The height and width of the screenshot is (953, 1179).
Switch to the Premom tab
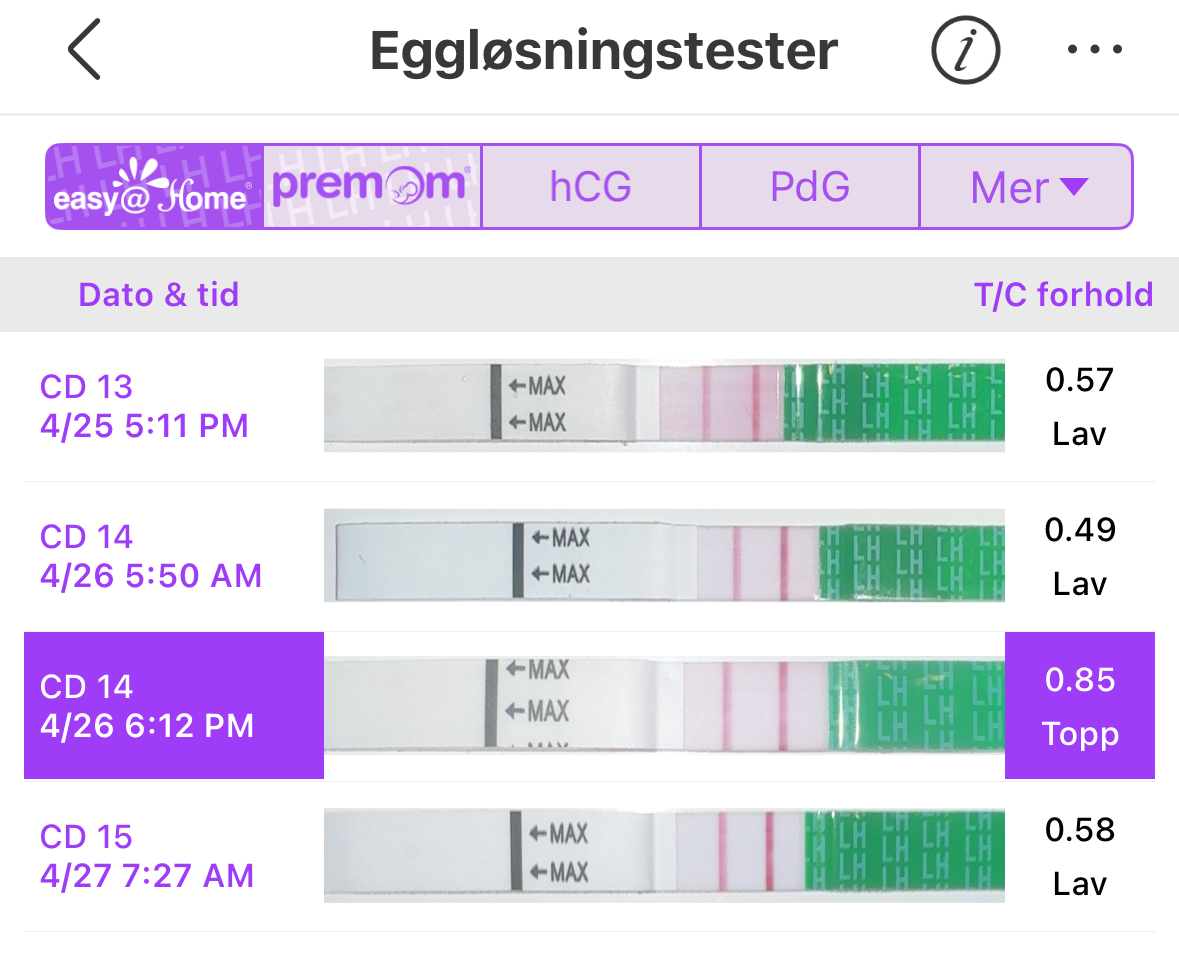point(372,187)
